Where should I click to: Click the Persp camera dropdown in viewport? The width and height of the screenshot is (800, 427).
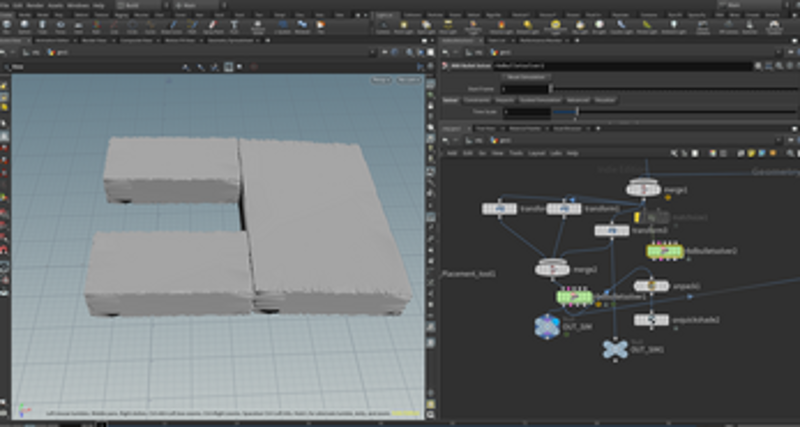pos(381,79)
